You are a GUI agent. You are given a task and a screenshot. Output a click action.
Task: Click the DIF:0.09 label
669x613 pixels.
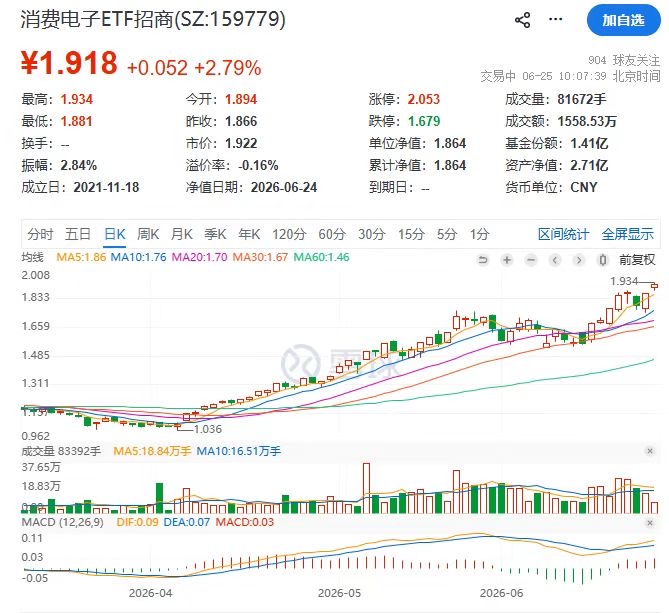pyautogui.click(x=137, y=522)
